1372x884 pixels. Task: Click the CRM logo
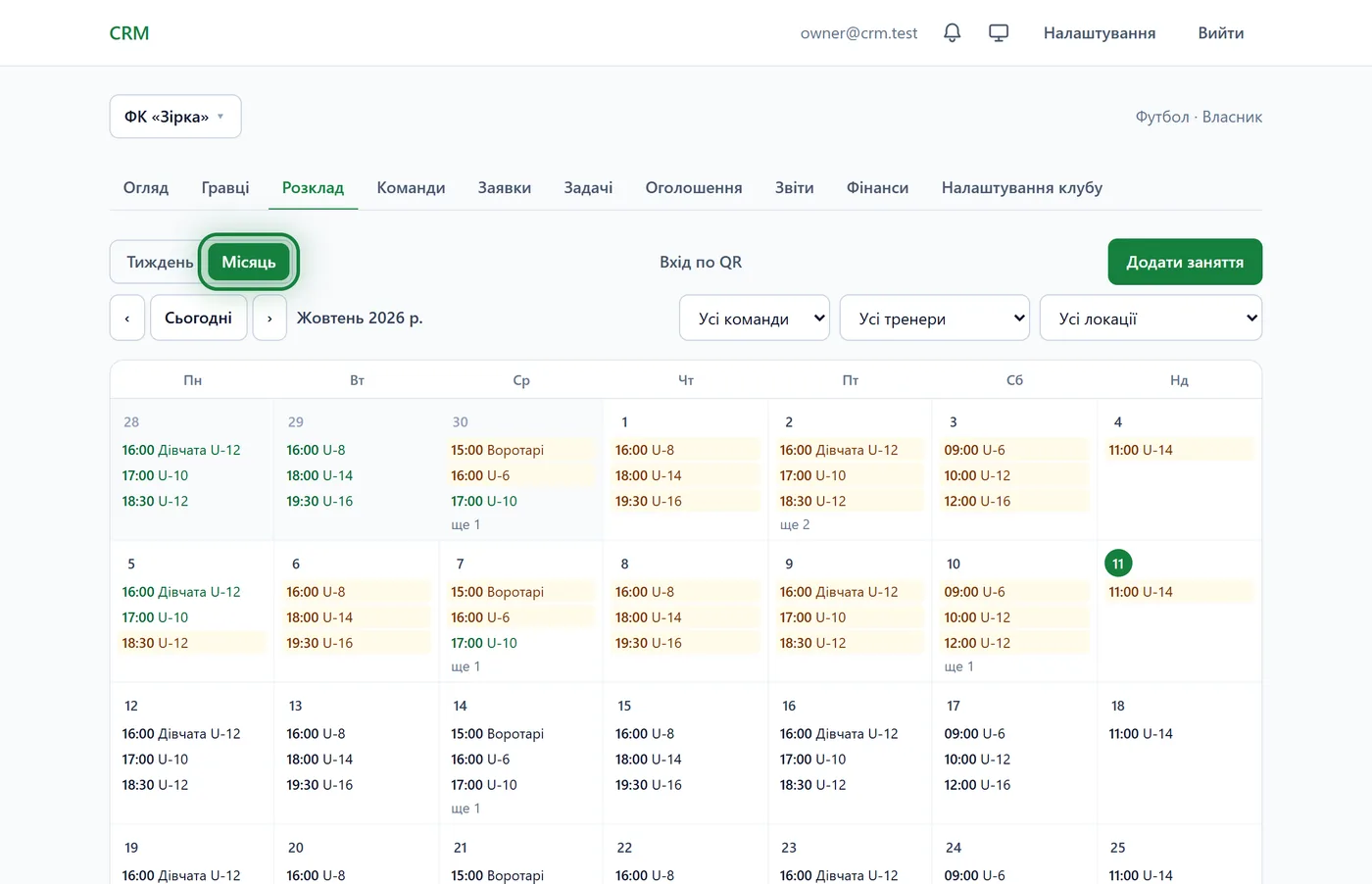129,33
